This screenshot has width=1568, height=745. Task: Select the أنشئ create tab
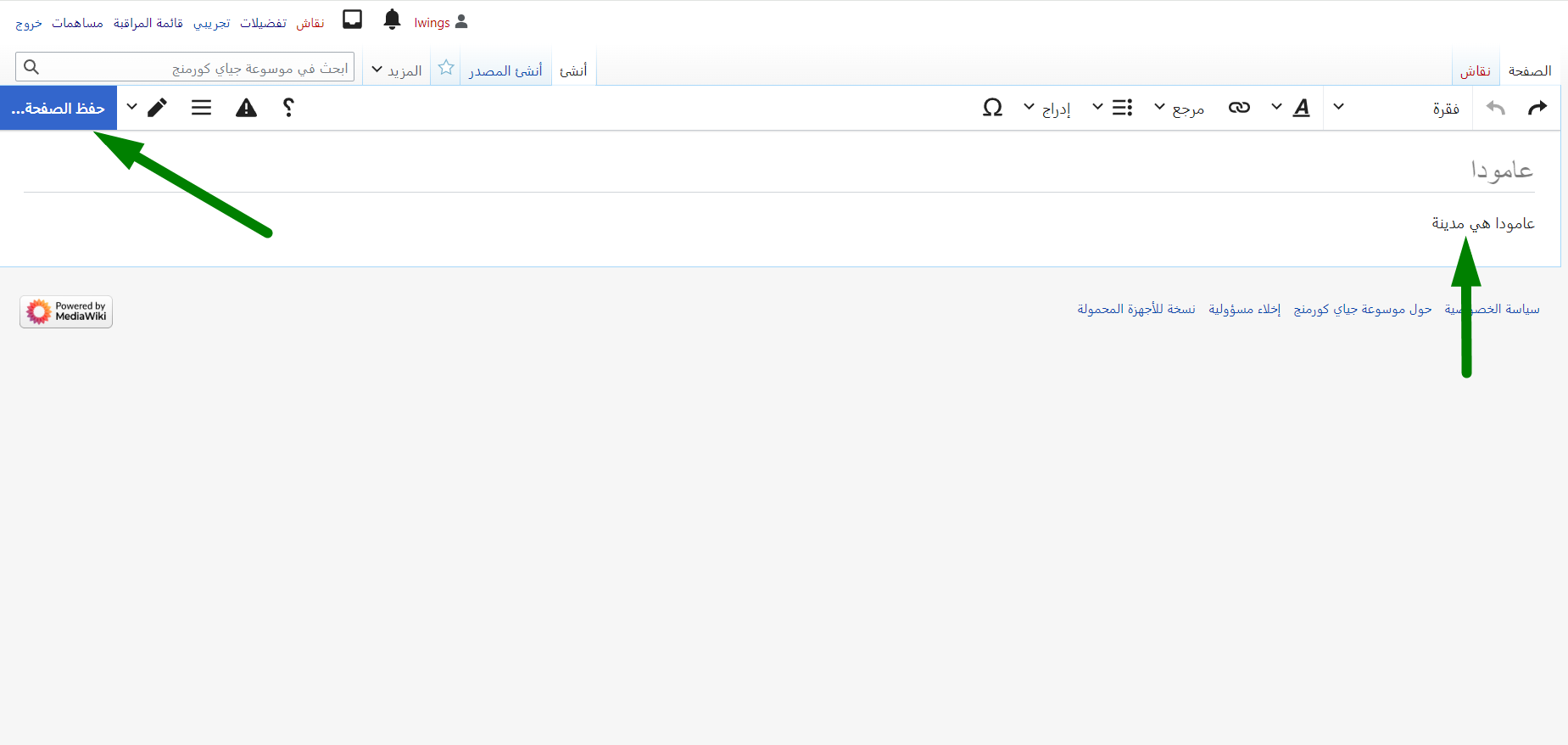pyautogui.click(x=574, y=70)
